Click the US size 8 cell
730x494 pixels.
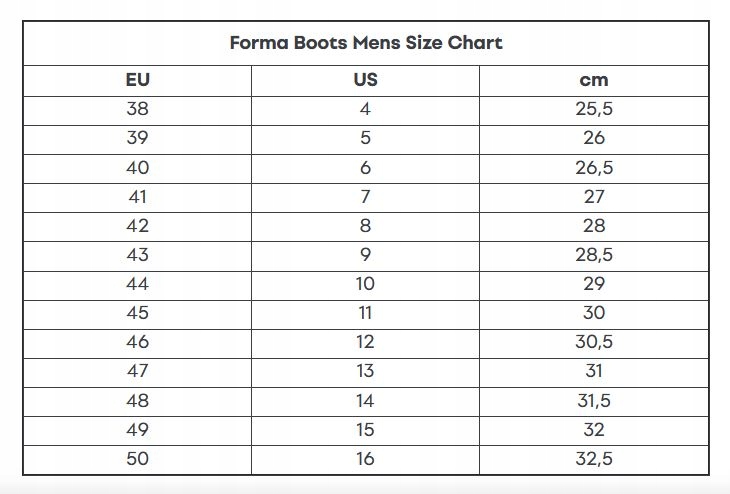[x=365, y=226]
